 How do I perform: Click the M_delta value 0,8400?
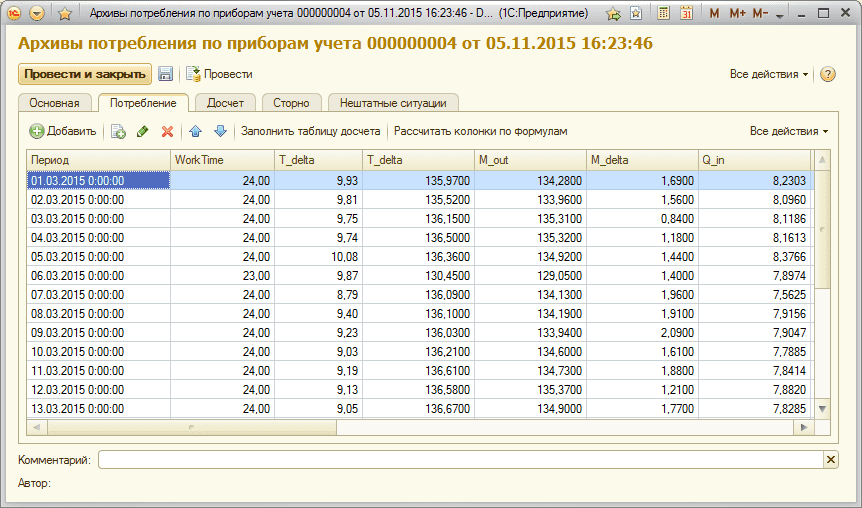(x=642, y=219)
